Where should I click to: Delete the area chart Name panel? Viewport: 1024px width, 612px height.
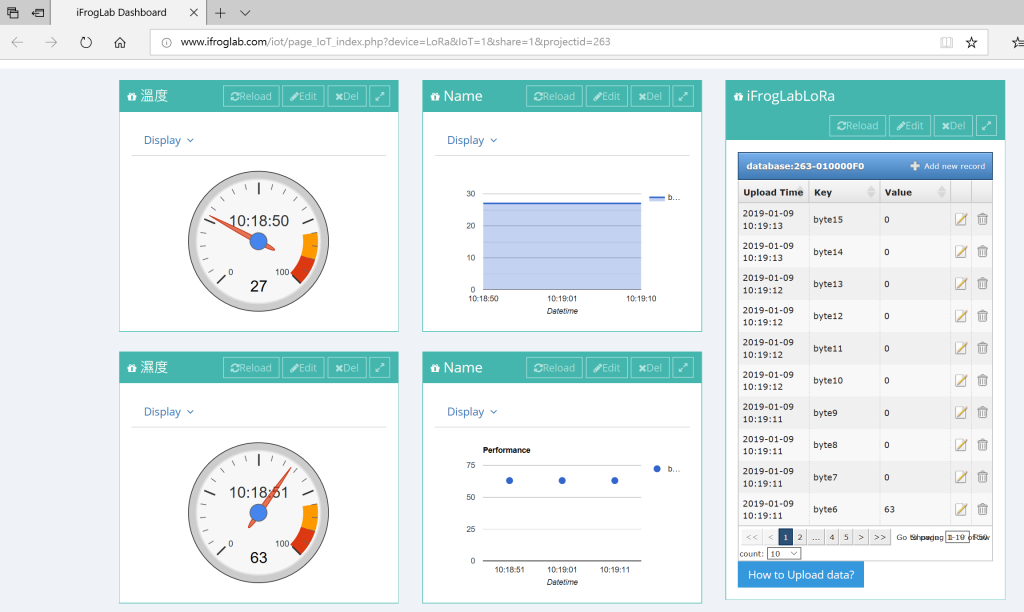pos(650,96)
